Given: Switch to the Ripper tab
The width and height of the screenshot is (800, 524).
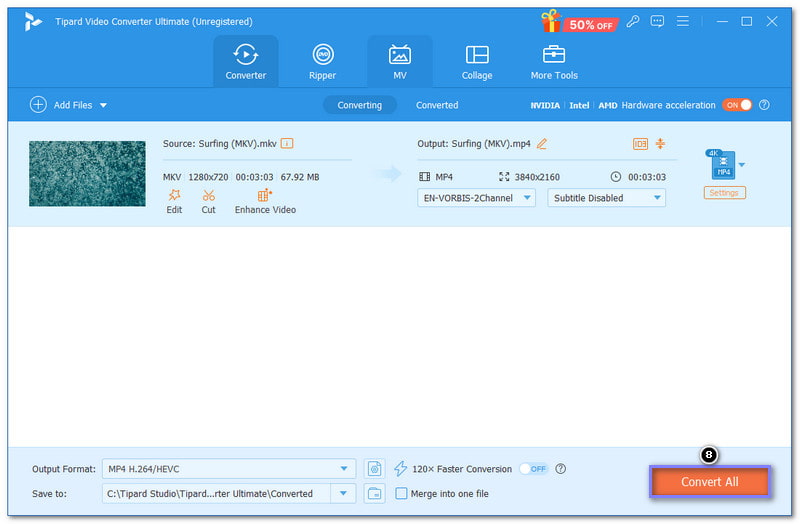Looking at the screenshot, I should point(322,61).
